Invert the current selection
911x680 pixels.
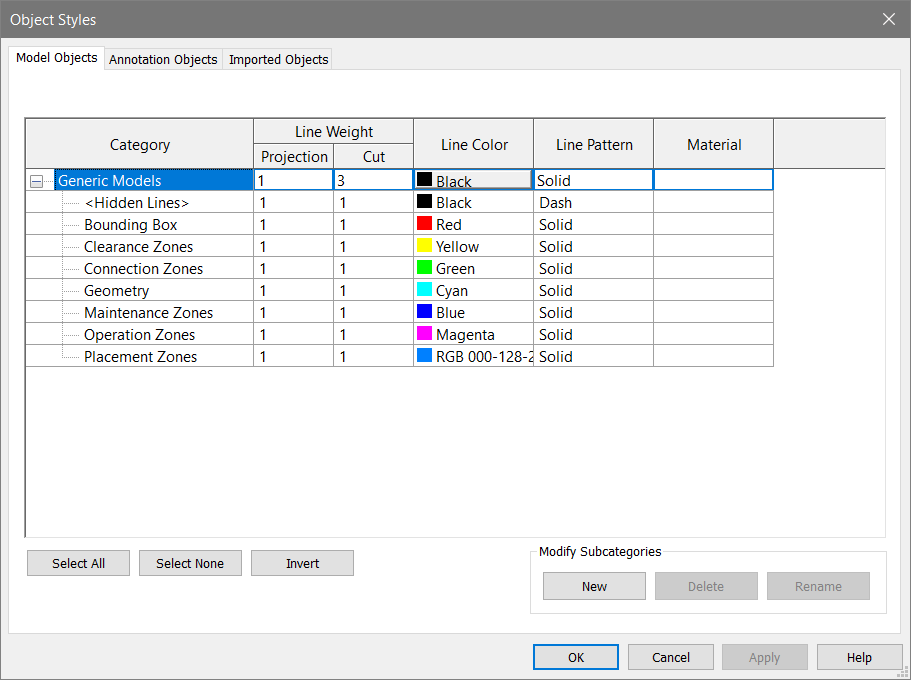(302, 563)
